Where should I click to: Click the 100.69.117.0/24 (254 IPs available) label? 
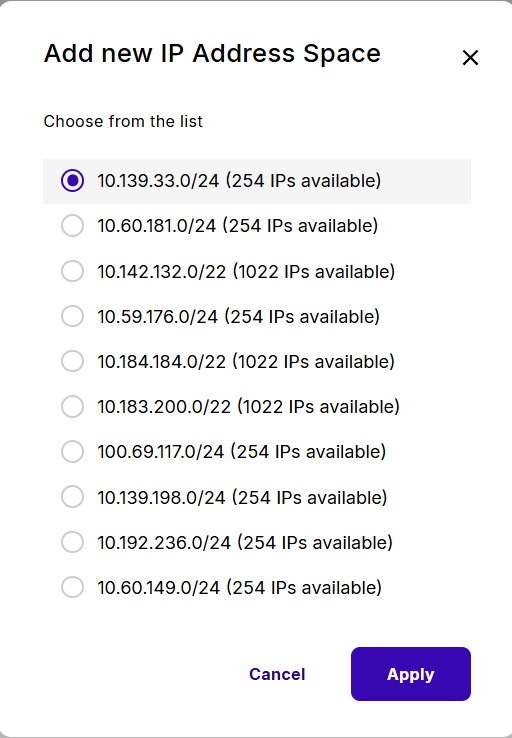coord(242,452)
